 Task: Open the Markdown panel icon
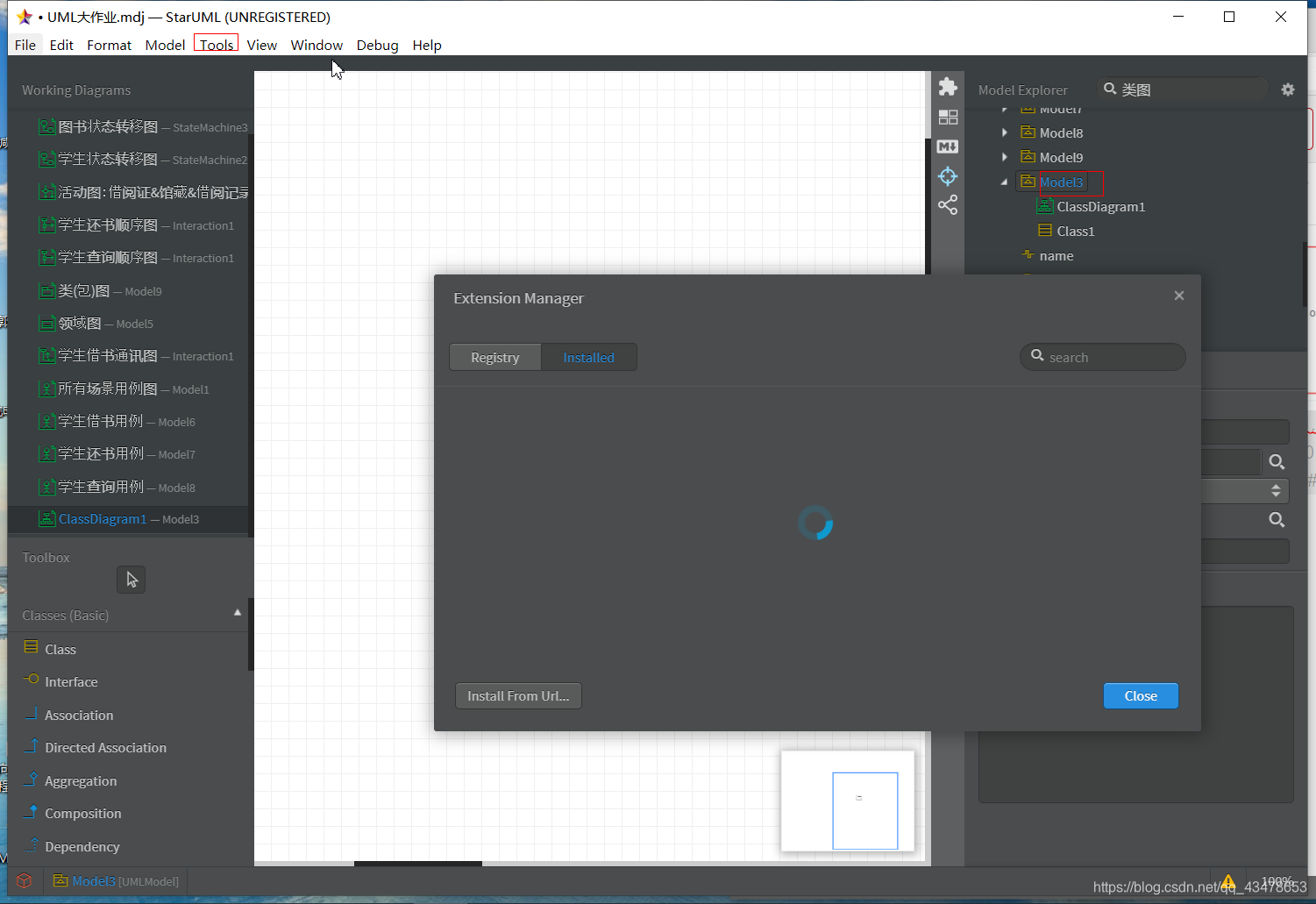point(948,146)
